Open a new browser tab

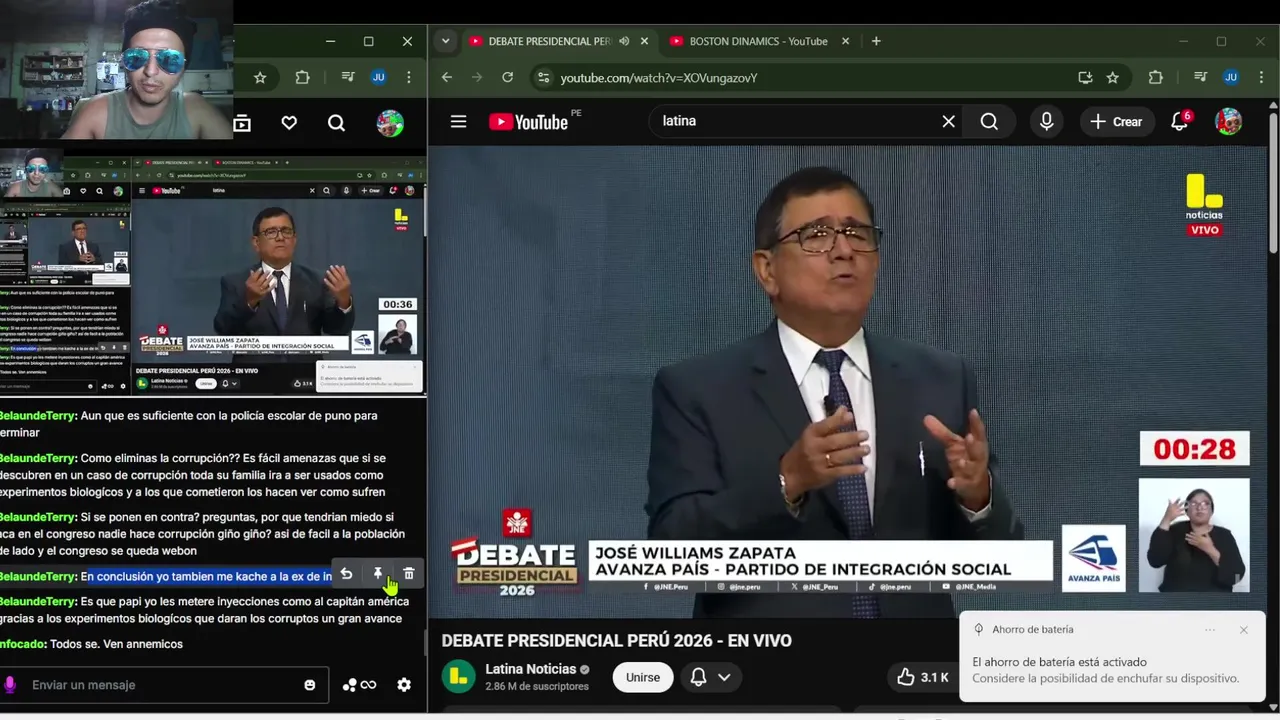876,41
